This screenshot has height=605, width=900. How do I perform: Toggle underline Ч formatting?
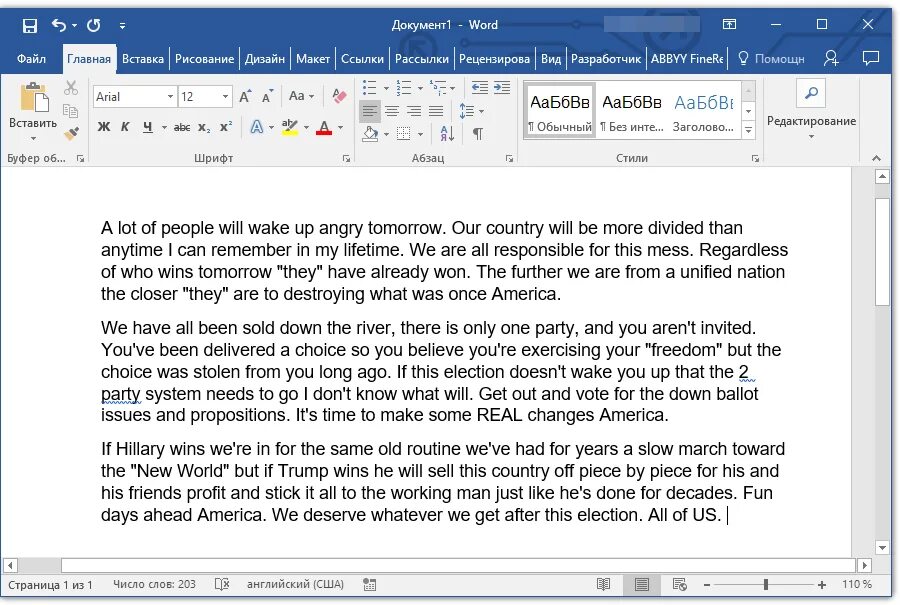[148, 127]
